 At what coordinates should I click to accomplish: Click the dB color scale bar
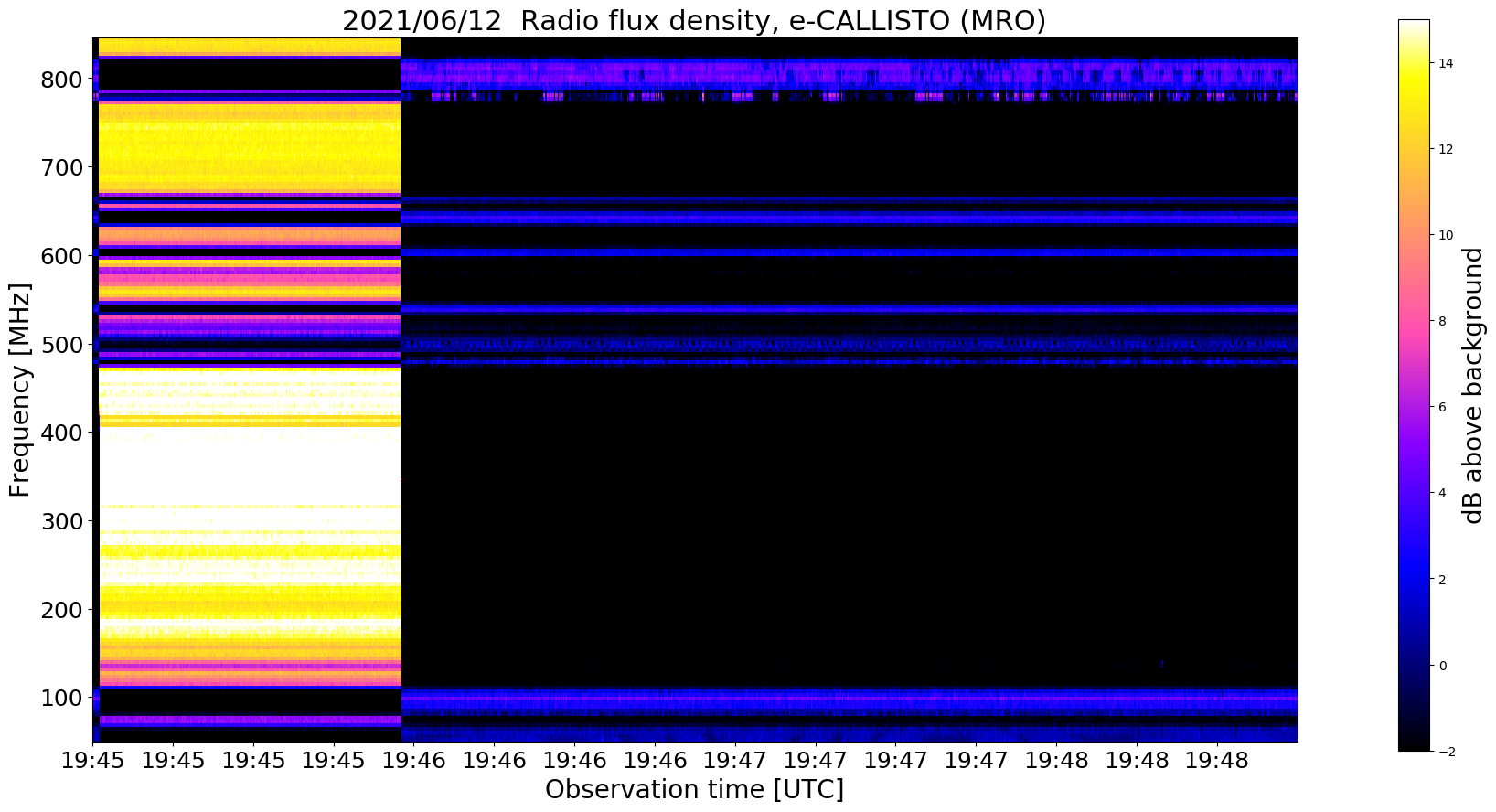tap(1414, 385)
